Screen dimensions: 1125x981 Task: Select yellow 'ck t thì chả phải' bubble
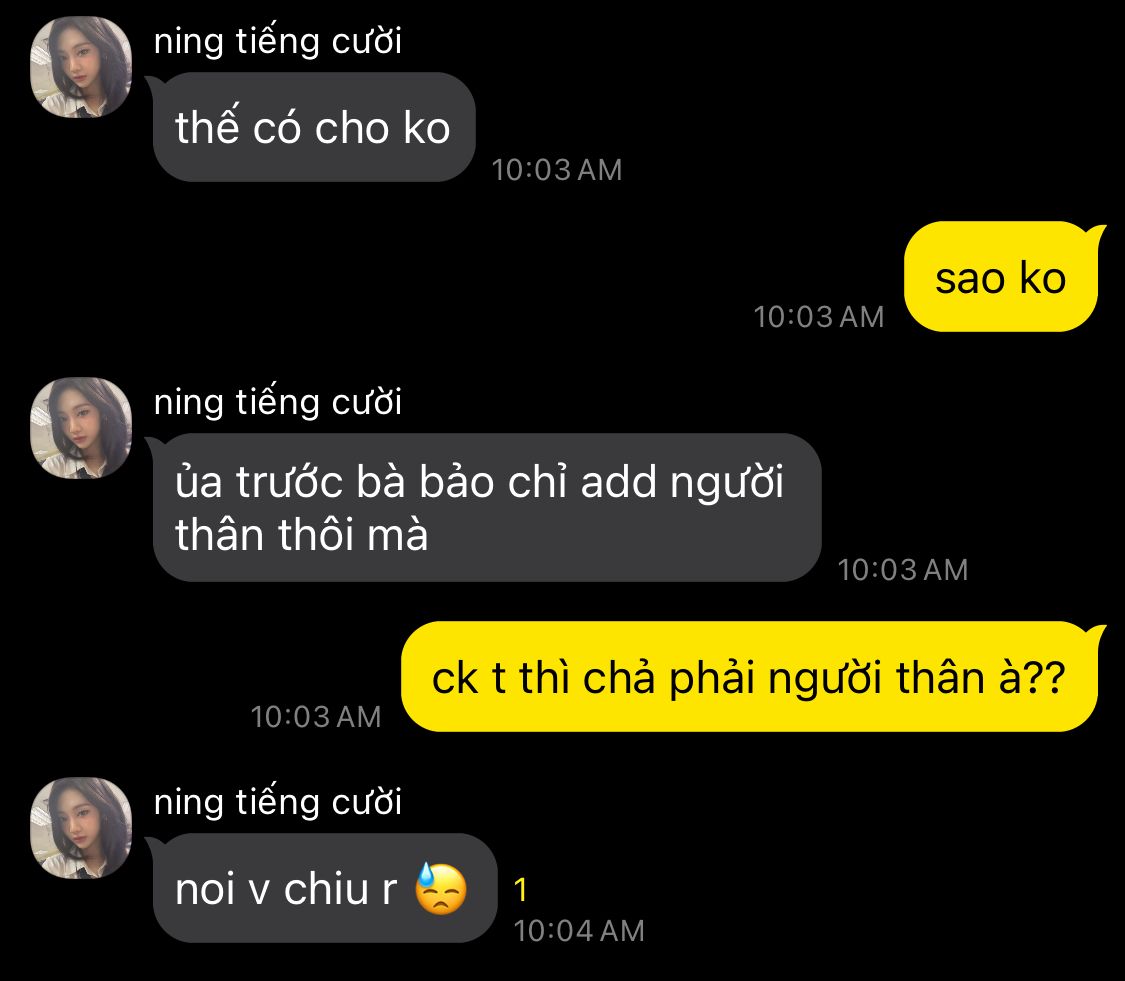(x=750, y=677)
